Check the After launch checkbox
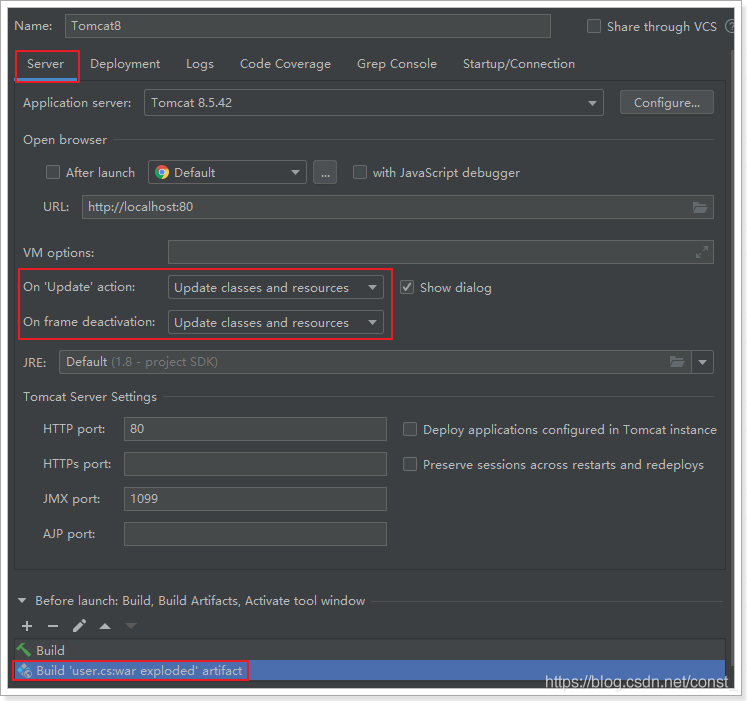 coord(52,172)
